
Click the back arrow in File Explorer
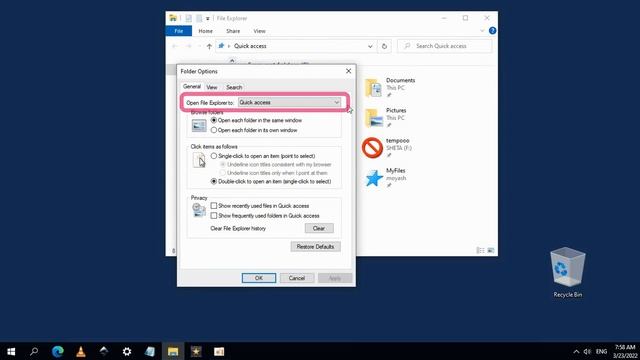[175, 46]
